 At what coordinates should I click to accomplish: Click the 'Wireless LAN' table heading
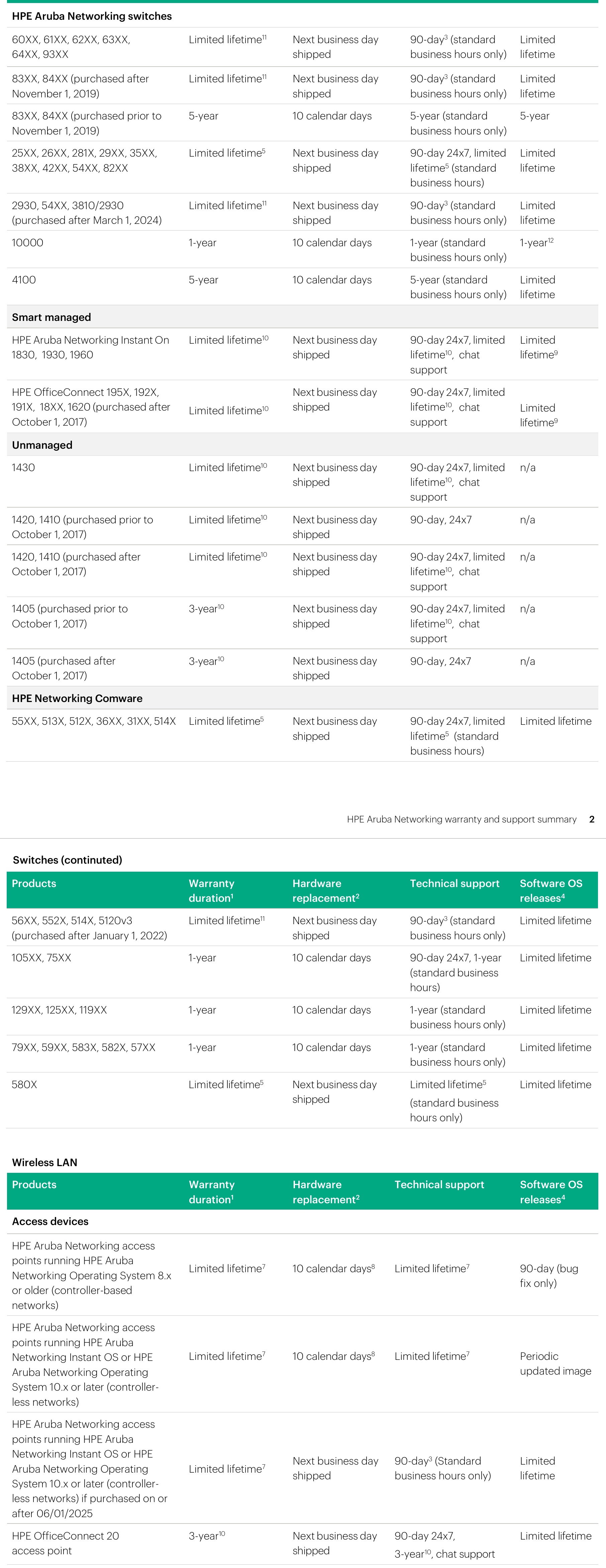coord(45,1162)
